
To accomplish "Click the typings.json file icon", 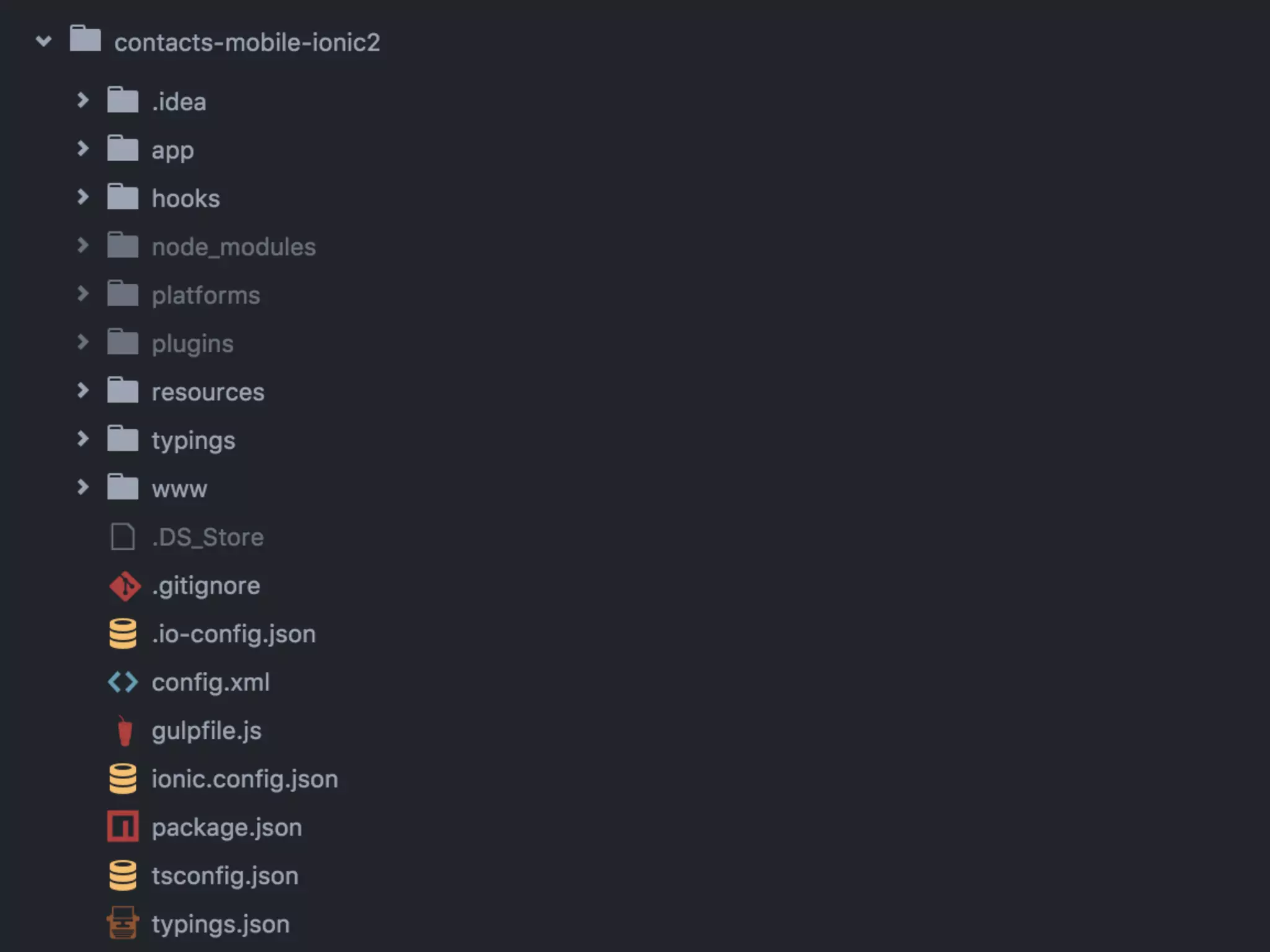I will tap(123, 923).
